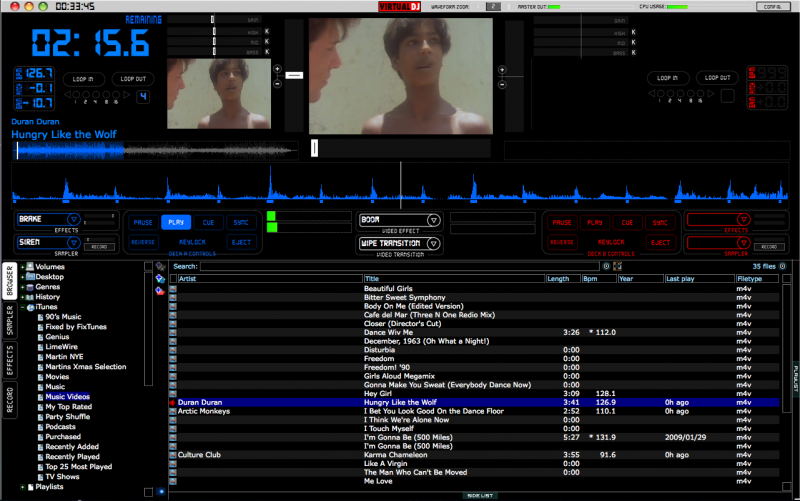The image size is (800, 501).
Task: Click the file icon of Hey Girl row
Action: tap(173, 394)
